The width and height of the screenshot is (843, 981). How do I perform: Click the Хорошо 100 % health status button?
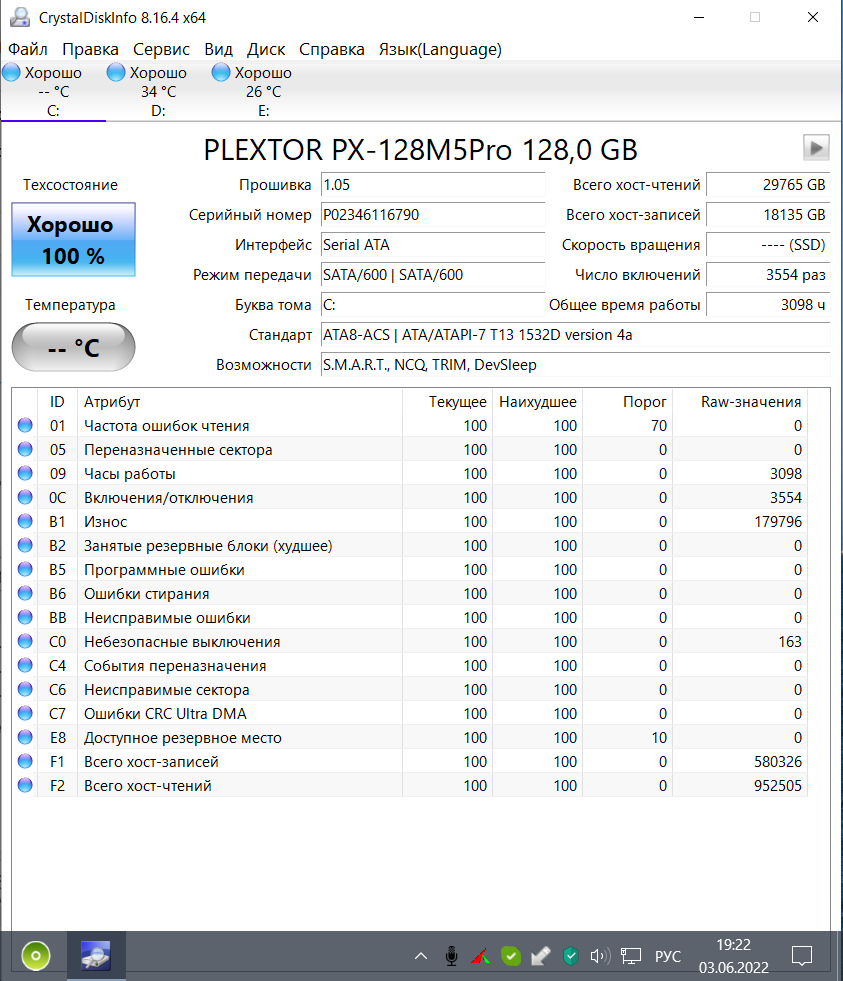tap(73, 240)
